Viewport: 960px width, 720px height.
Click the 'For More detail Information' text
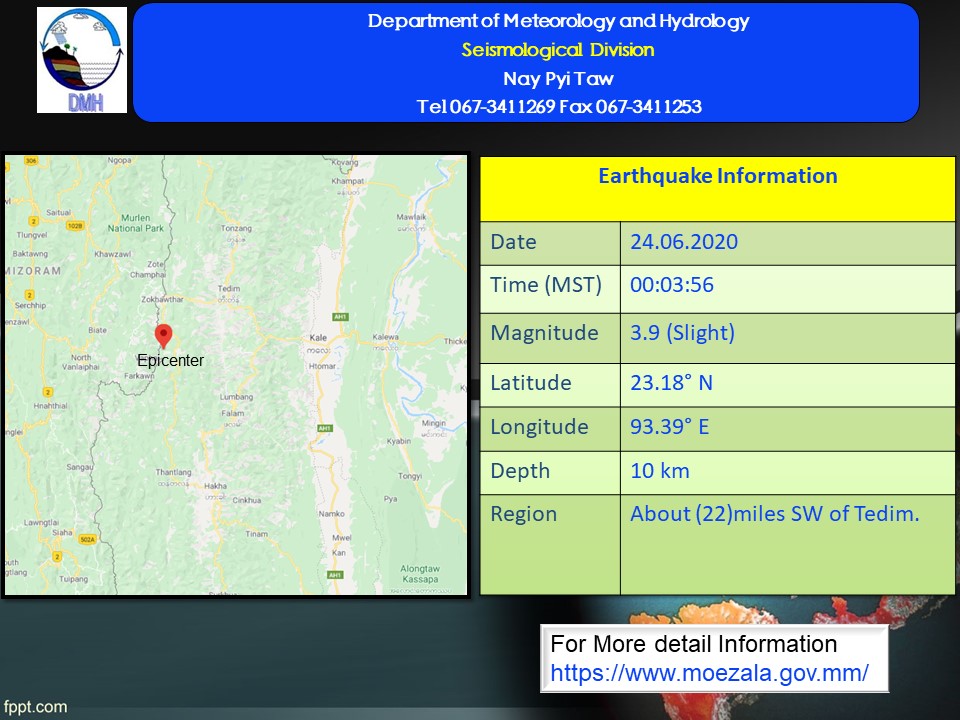point(693,644)
